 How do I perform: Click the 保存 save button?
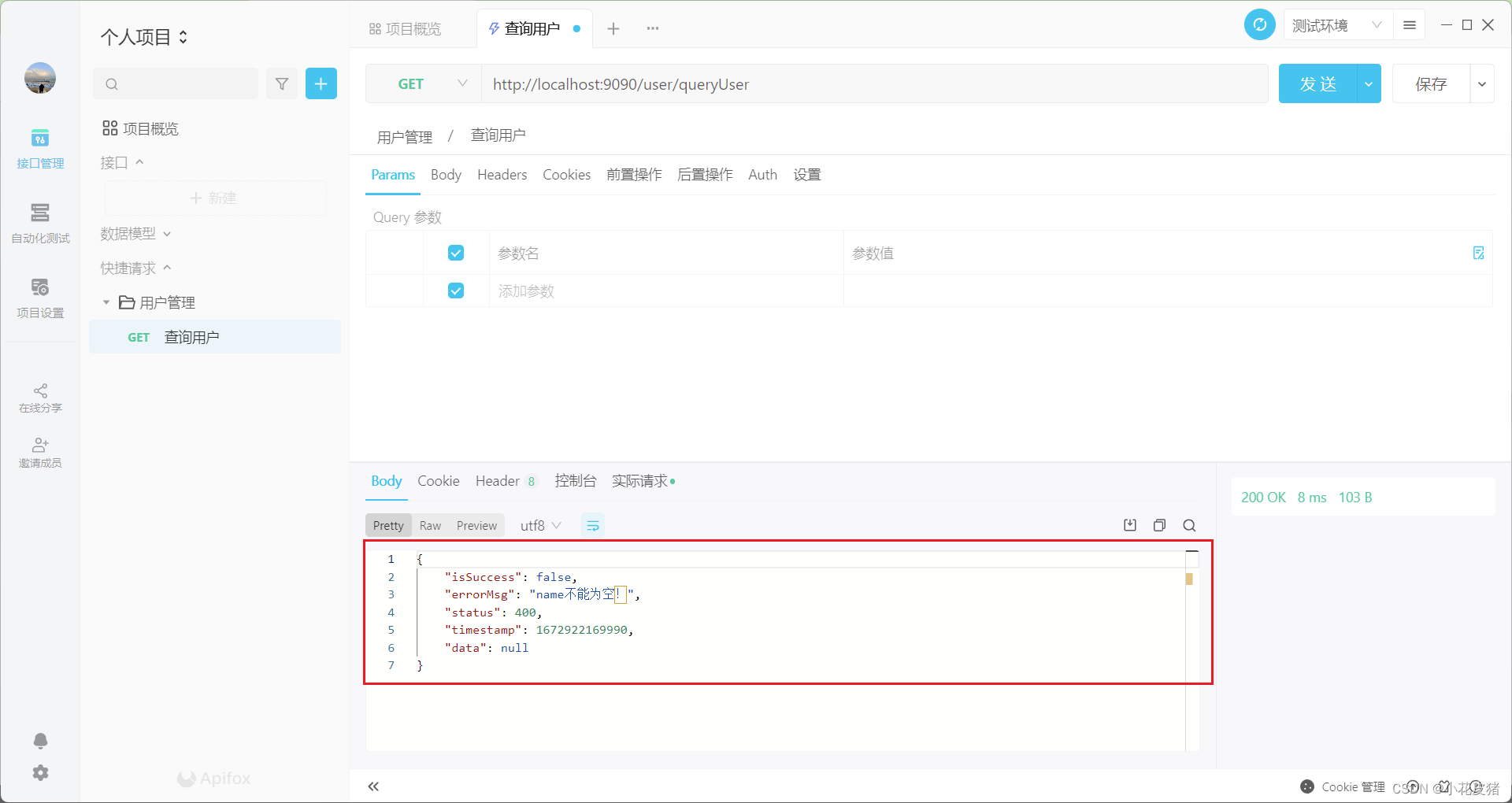[1431, 83]
